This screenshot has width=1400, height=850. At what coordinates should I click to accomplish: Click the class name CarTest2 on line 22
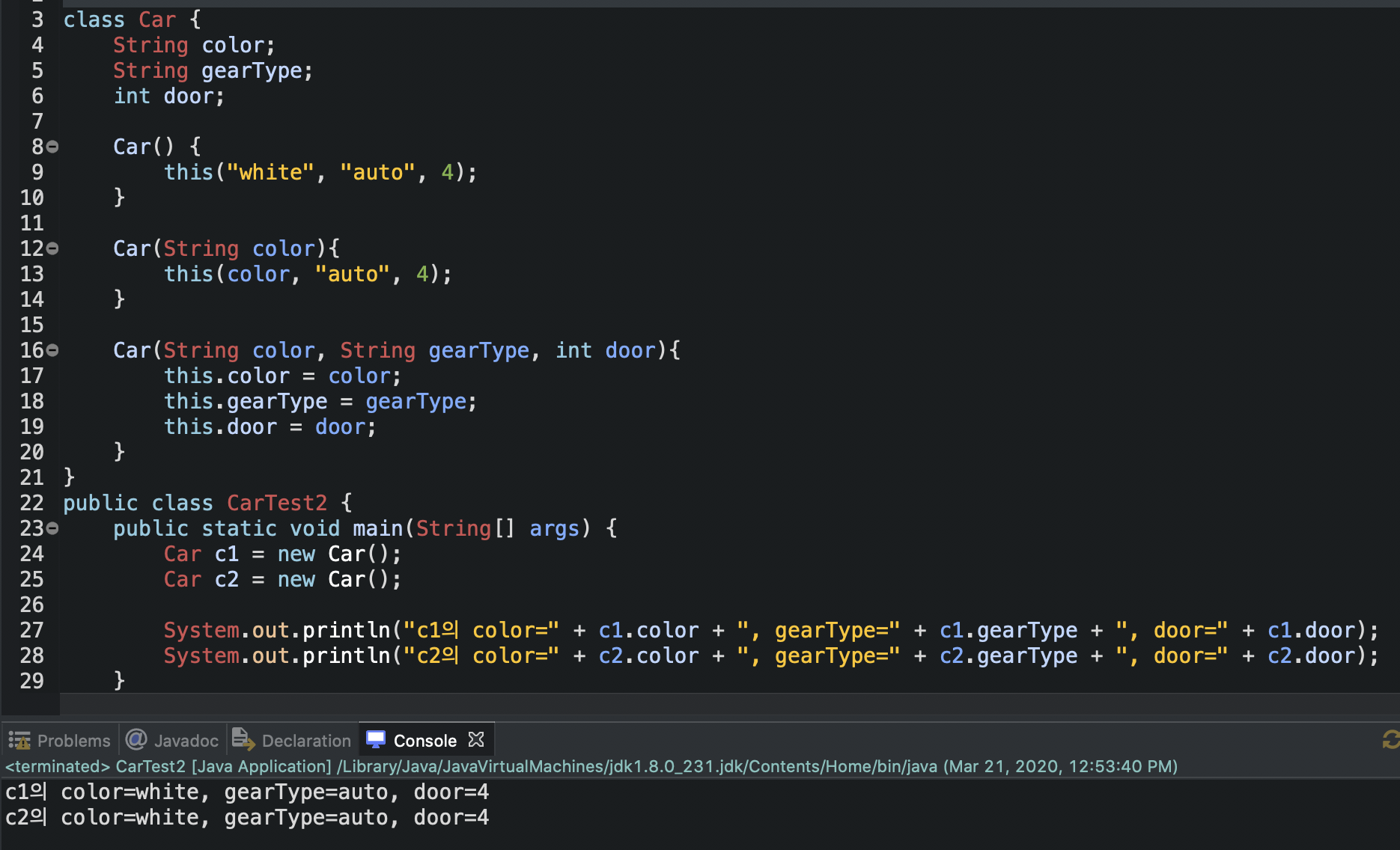(x=277, y=503)
